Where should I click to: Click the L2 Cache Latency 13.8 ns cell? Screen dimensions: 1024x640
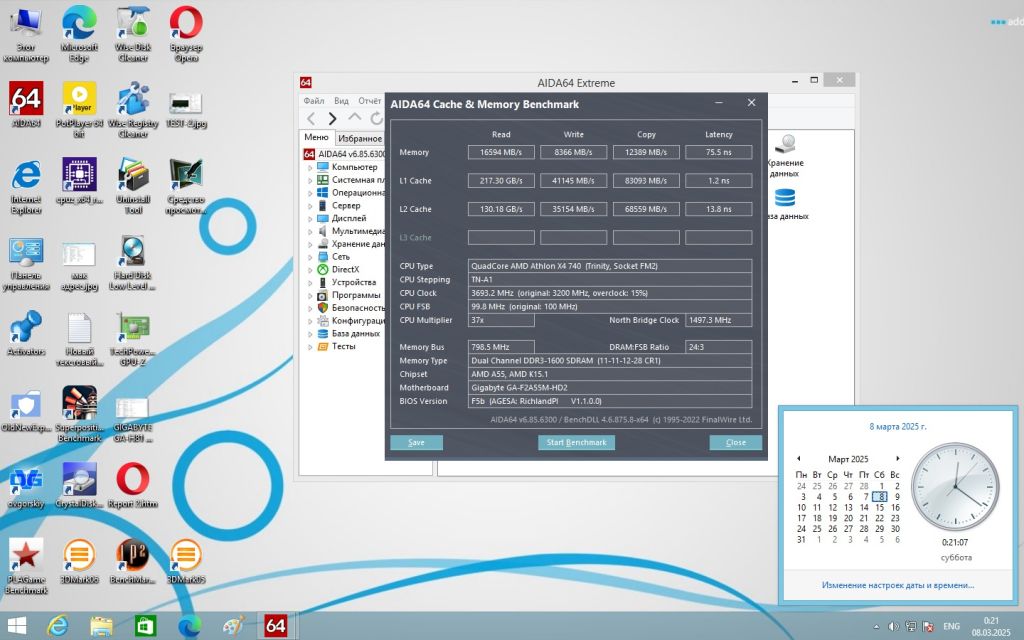coord(718,210)
